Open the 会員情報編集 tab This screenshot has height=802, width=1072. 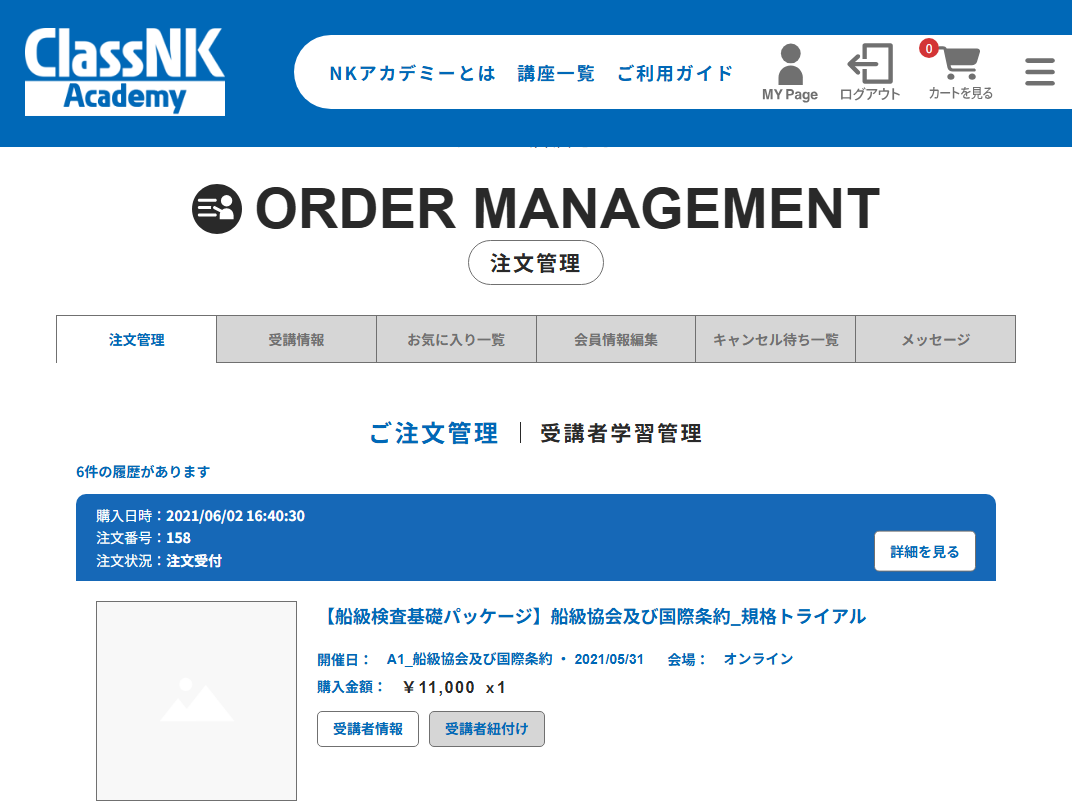click(x=616, y=340)
